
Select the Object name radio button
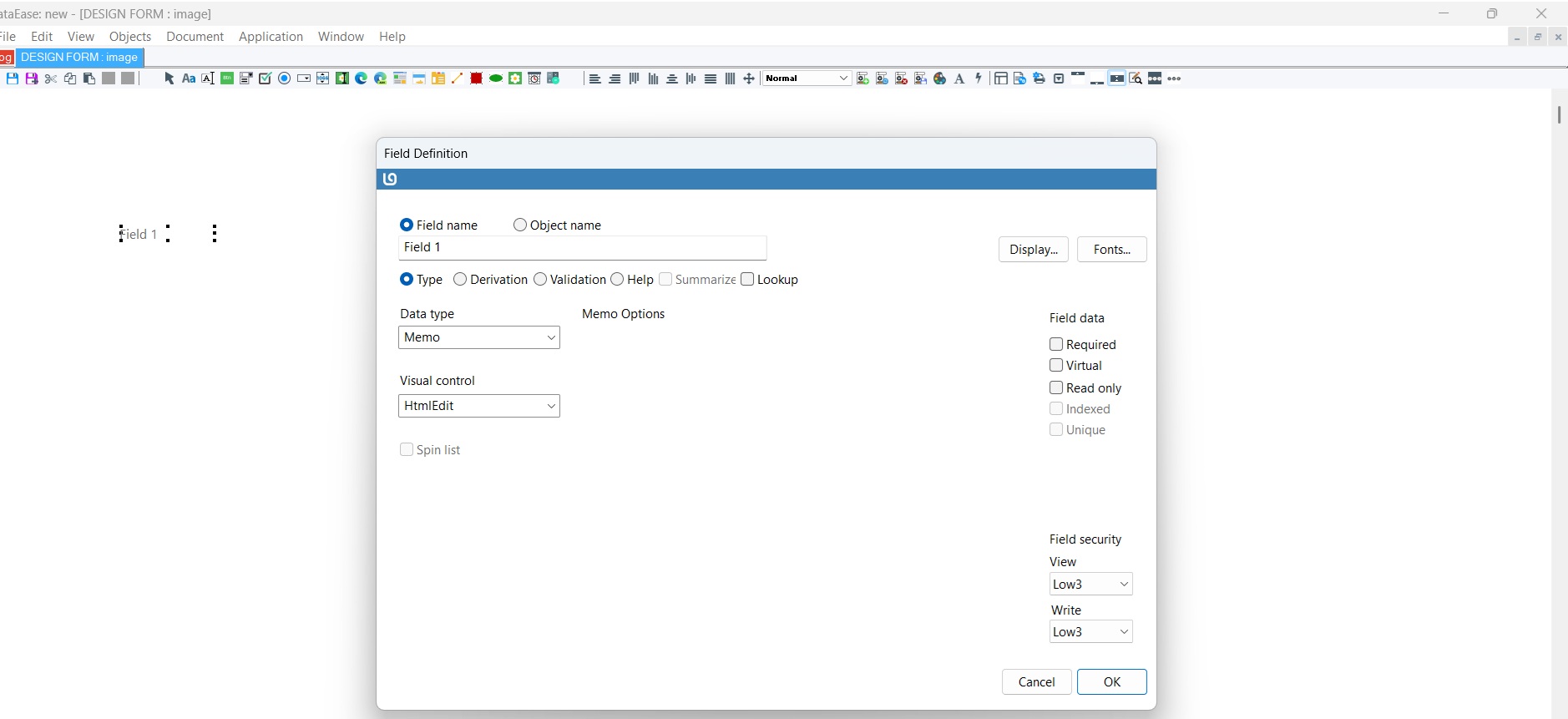[x=520, y=225]
